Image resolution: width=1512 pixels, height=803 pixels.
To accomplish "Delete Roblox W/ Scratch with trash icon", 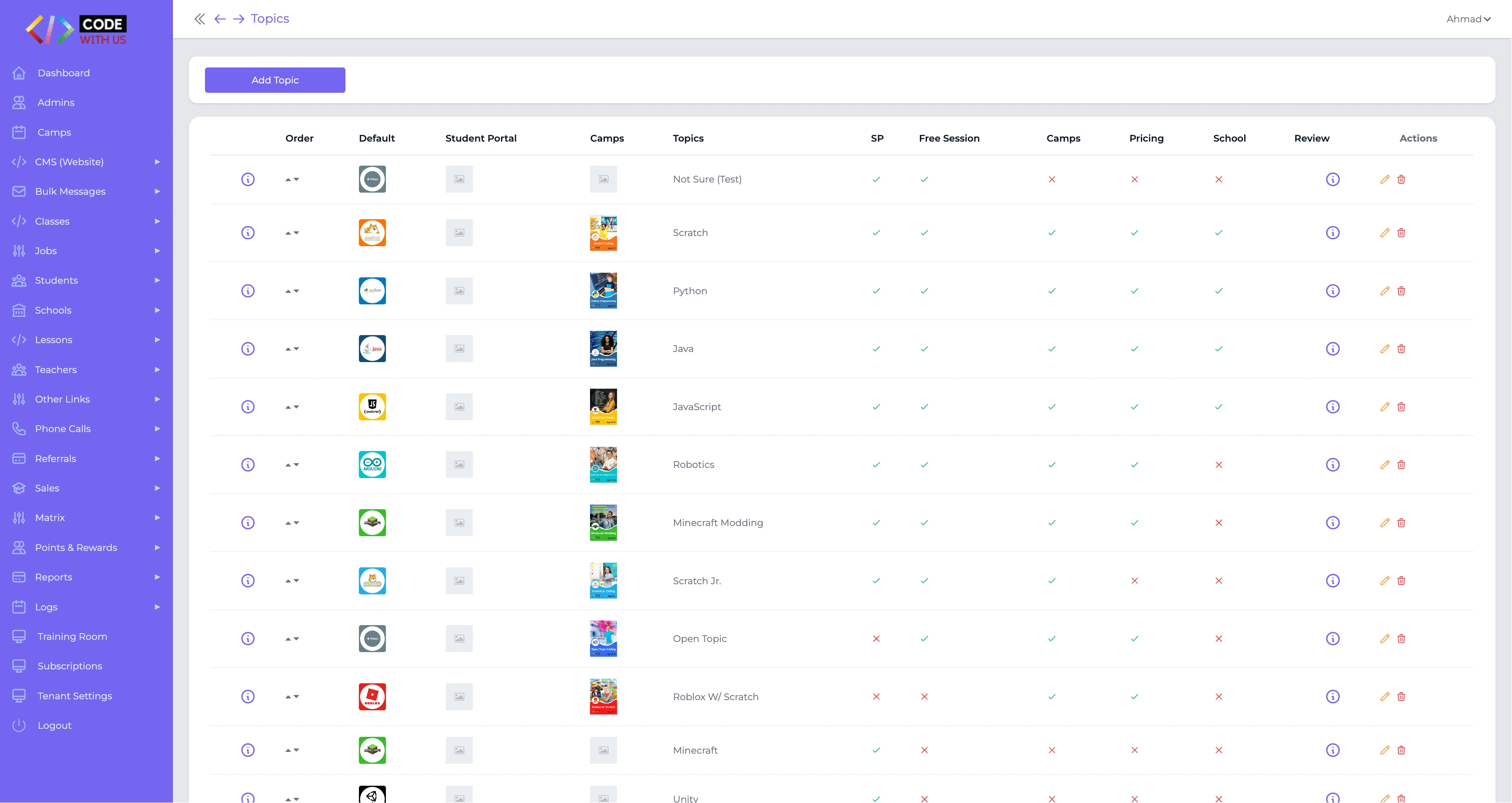I will [1401, 697].
